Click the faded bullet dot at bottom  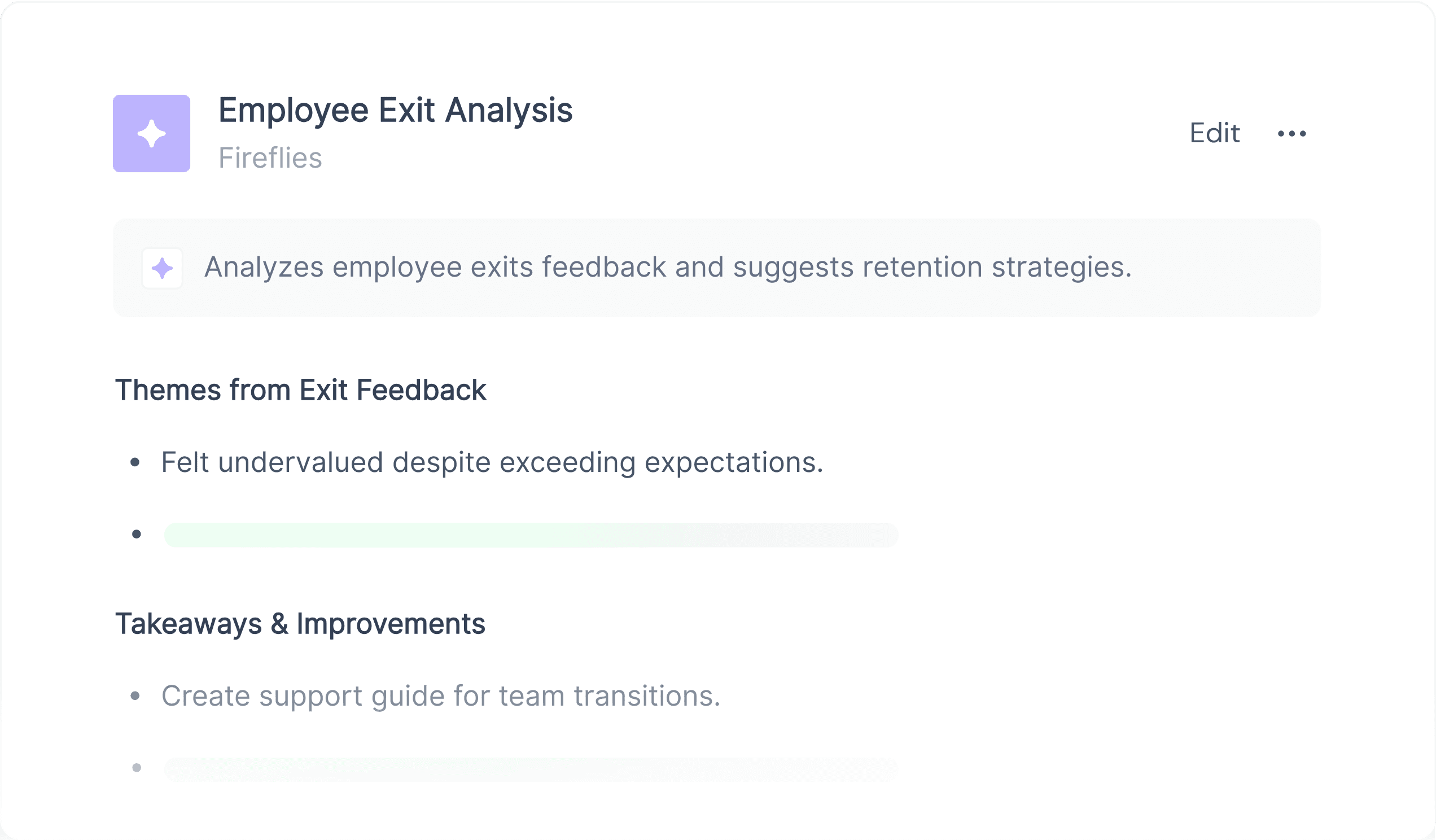tap(137, 768)
